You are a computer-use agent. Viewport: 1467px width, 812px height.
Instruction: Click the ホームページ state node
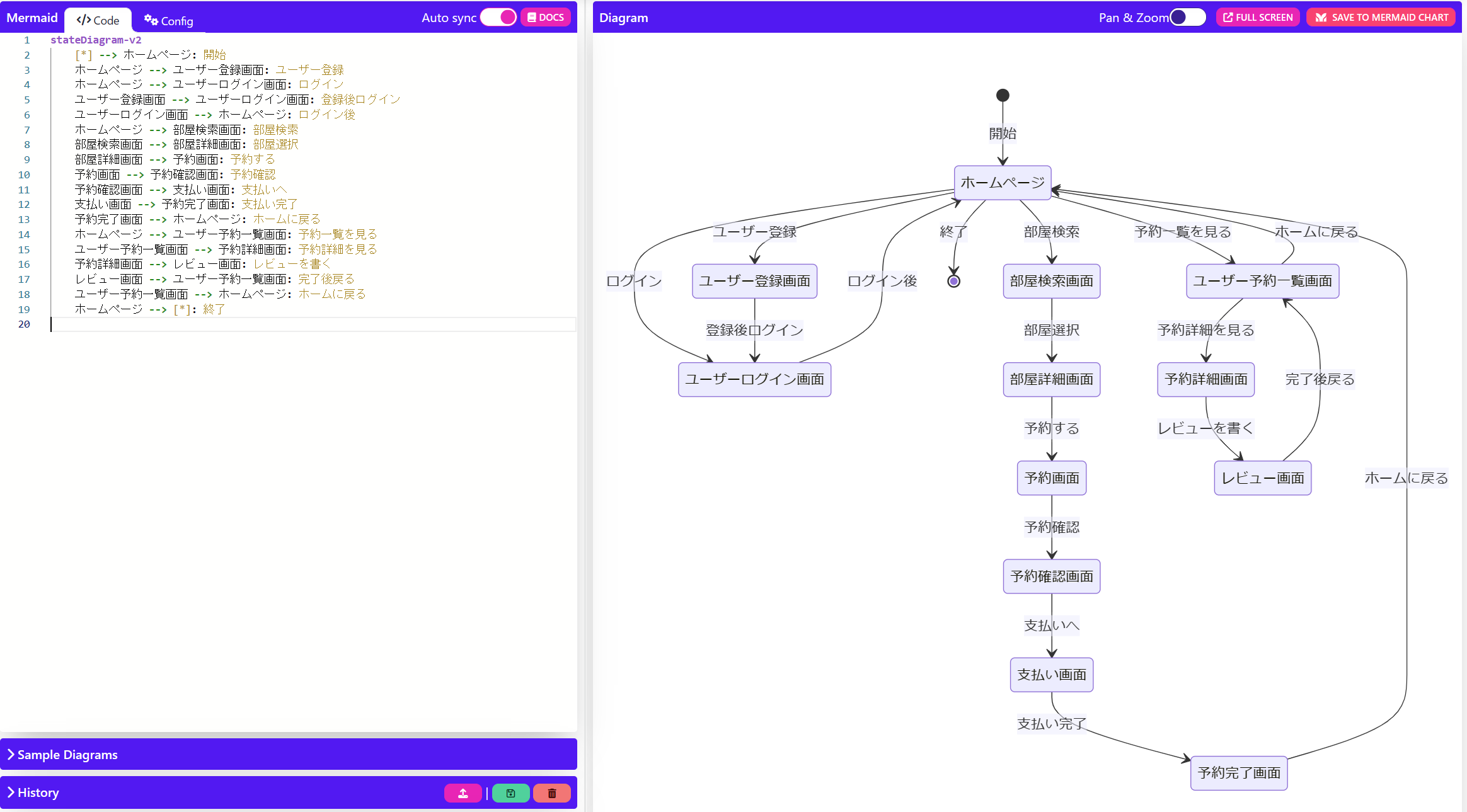(1002, 183)
